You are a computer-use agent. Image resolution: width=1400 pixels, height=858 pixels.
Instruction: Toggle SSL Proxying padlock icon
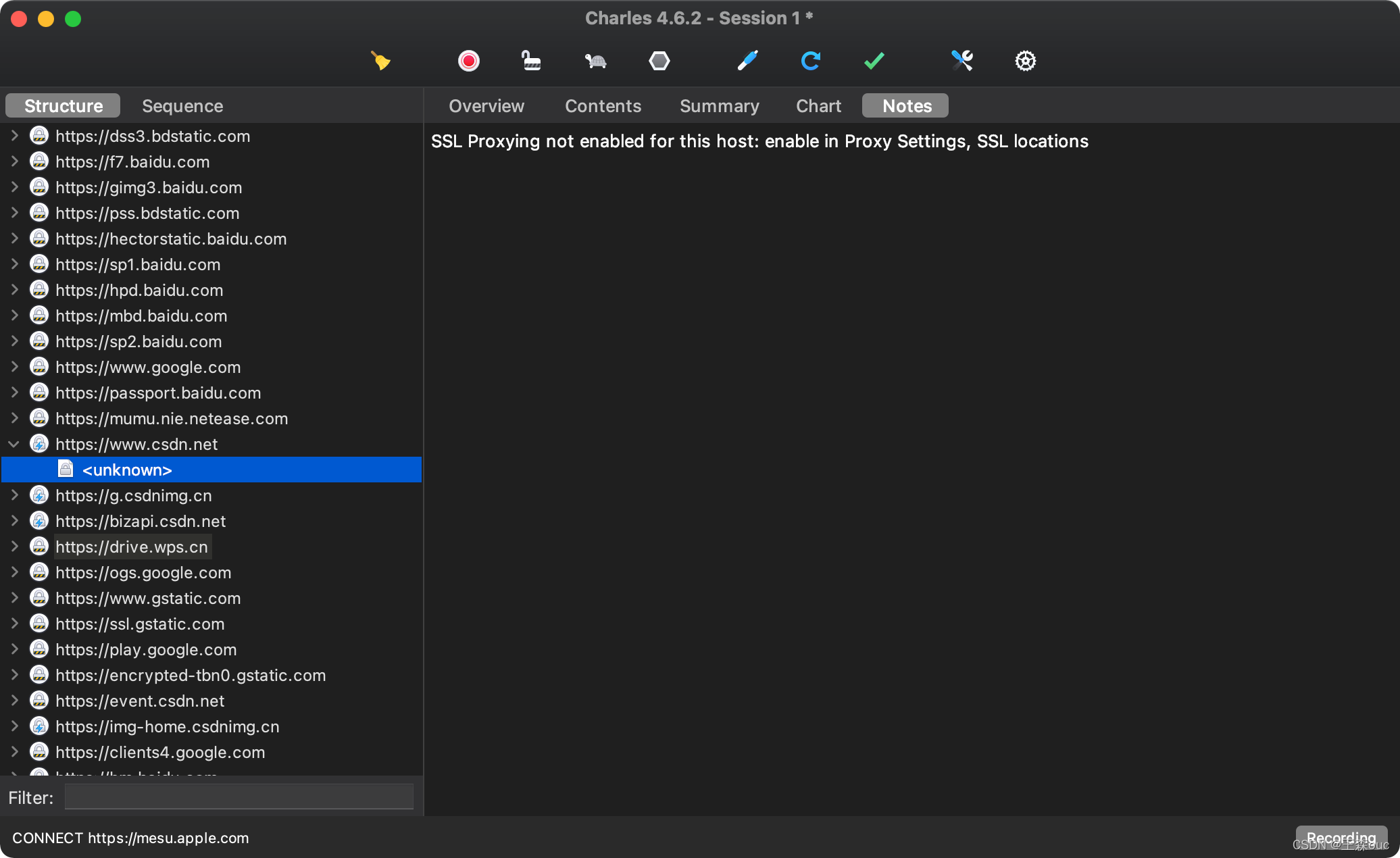point(531,61)
